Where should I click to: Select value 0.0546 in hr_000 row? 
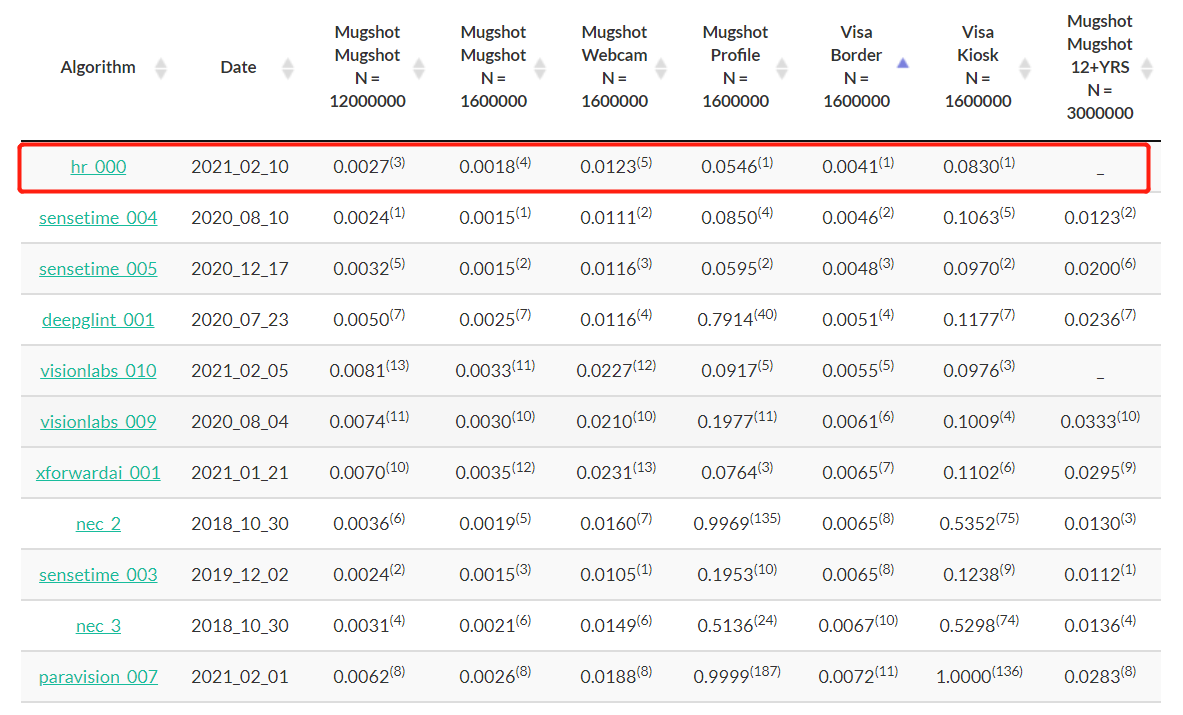click(x=730, y=167)
